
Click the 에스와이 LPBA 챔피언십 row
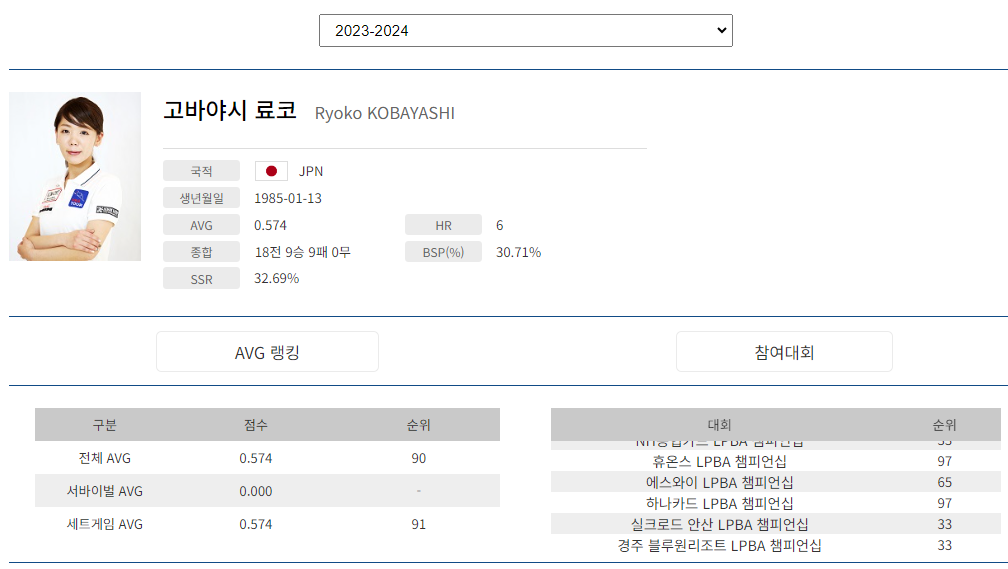point(775,482)
